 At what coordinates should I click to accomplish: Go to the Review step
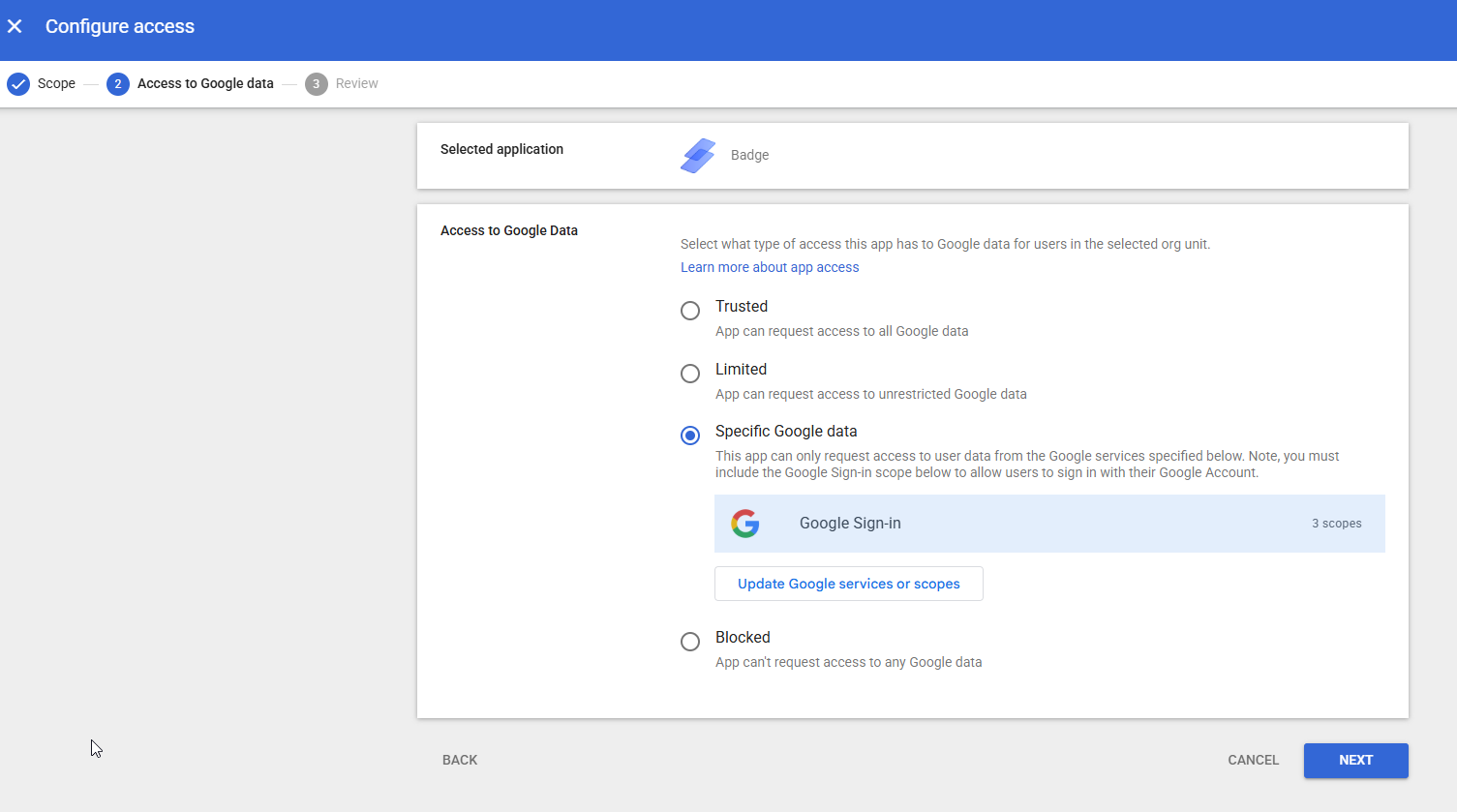click(356, 84)
